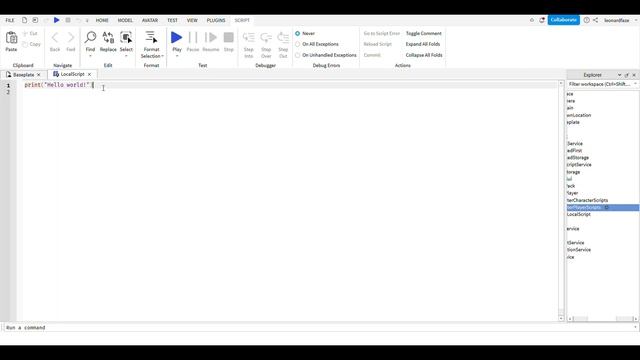The width and height of the screenshot is (640, 360).
Task: Click the Pause test button
Action: (x=193, y=38)
